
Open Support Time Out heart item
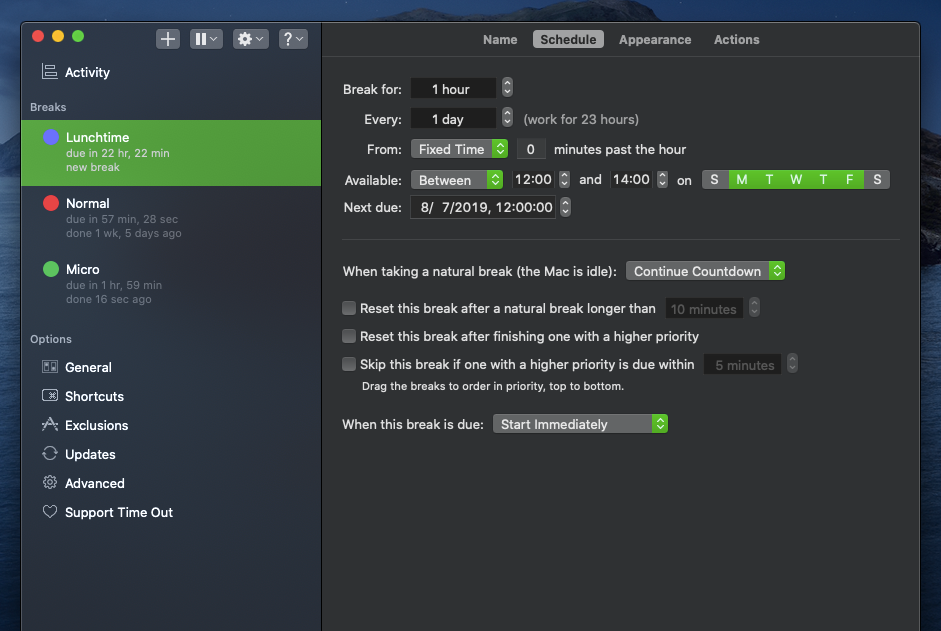pos(118,512)
